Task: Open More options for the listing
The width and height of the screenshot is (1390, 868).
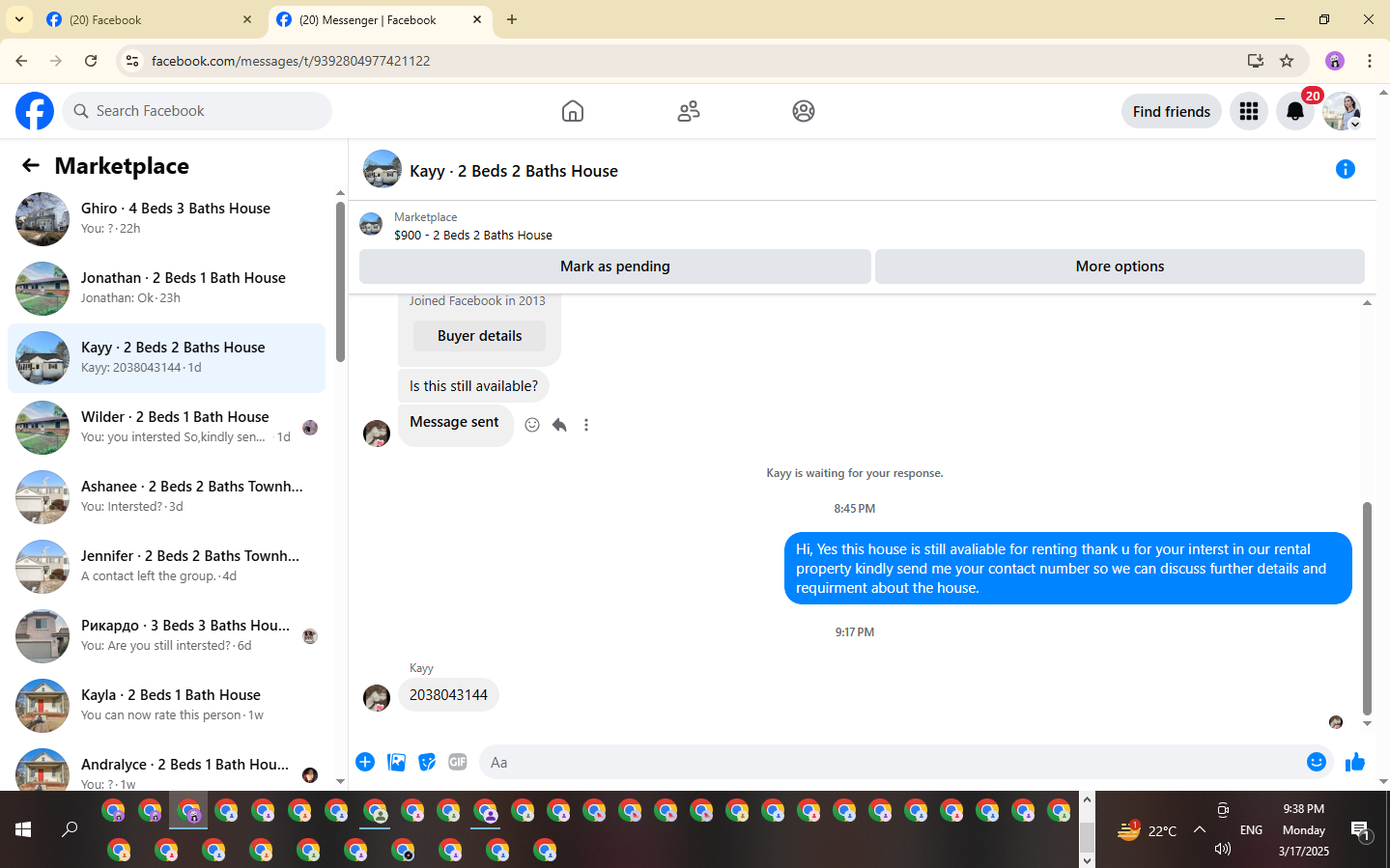Action: coord(1120,266)
